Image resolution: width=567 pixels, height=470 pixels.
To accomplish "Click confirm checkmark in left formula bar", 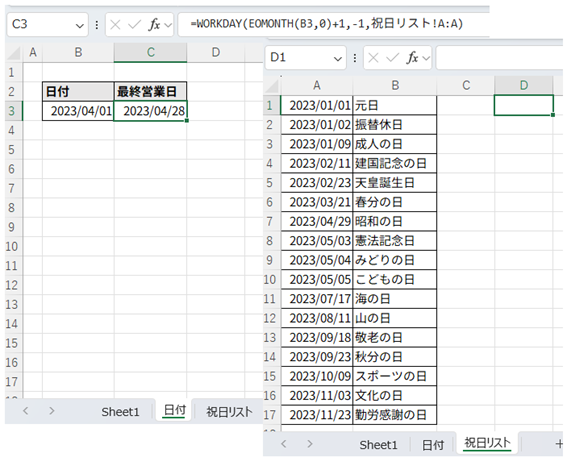I will pos(134,25).
